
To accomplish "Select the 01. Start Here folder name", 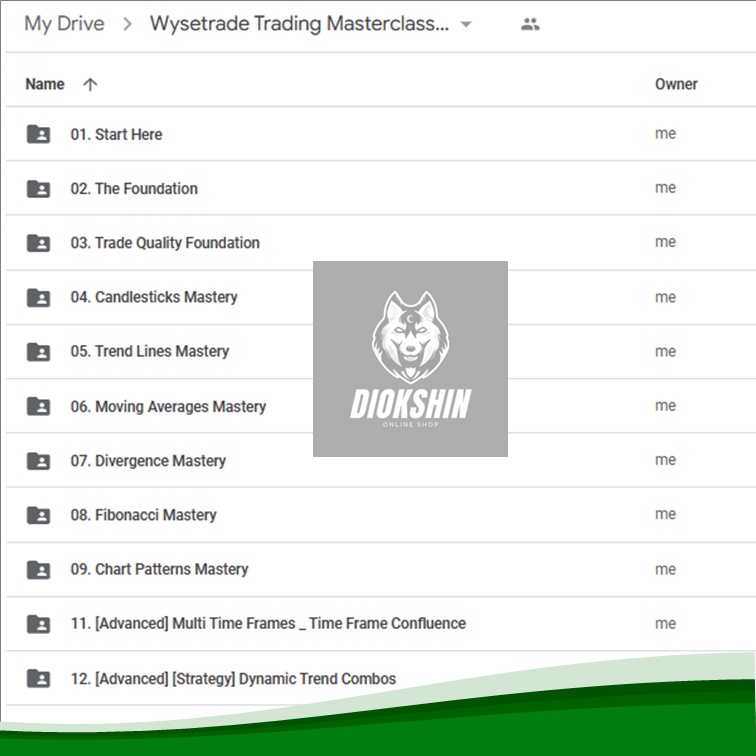I will [x=116, y=134].
